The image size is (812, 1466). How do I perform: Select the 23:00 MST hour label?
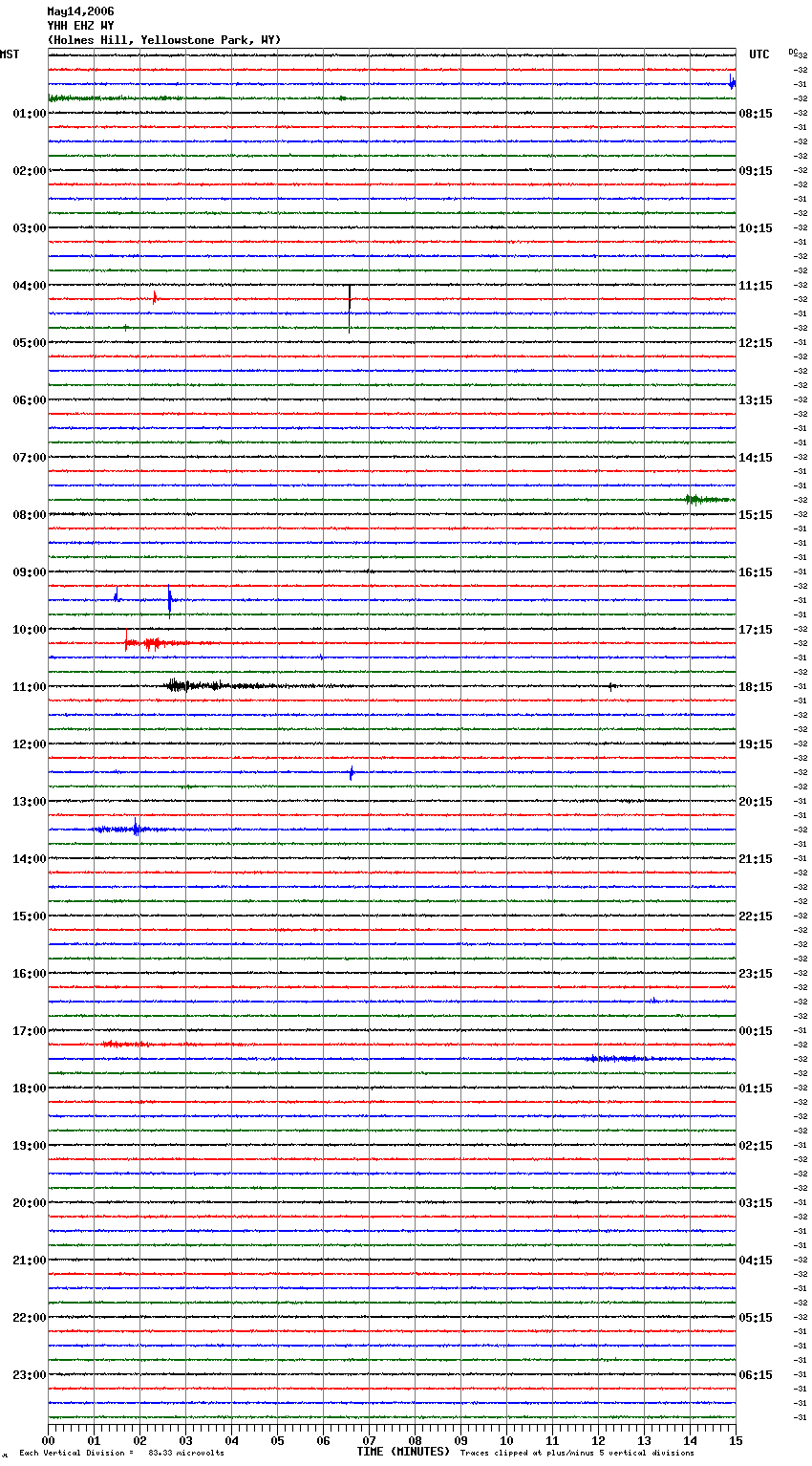tap(29, 1375)
